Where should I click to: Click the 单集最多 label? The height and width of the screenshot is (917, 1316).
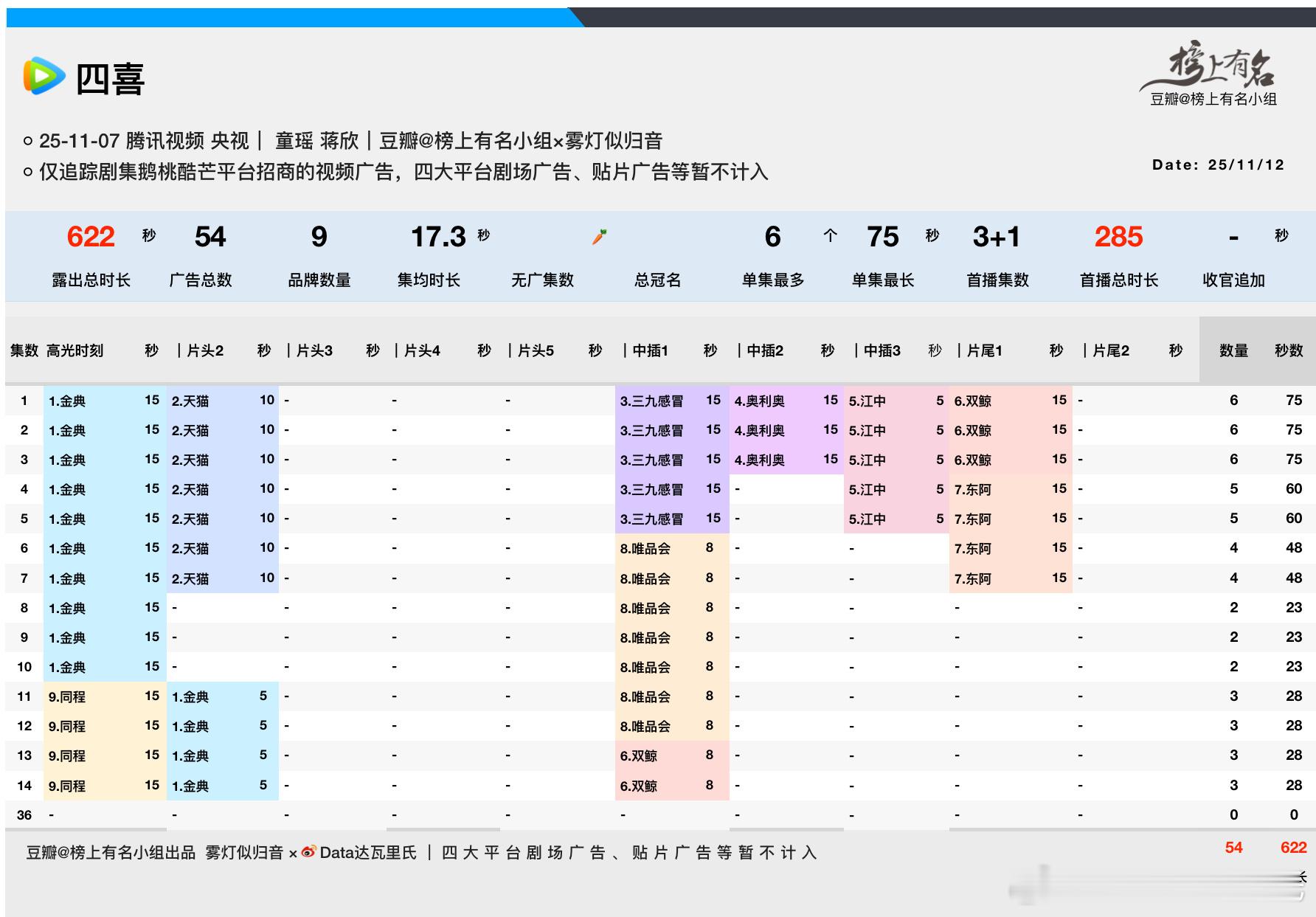point(773,280)
